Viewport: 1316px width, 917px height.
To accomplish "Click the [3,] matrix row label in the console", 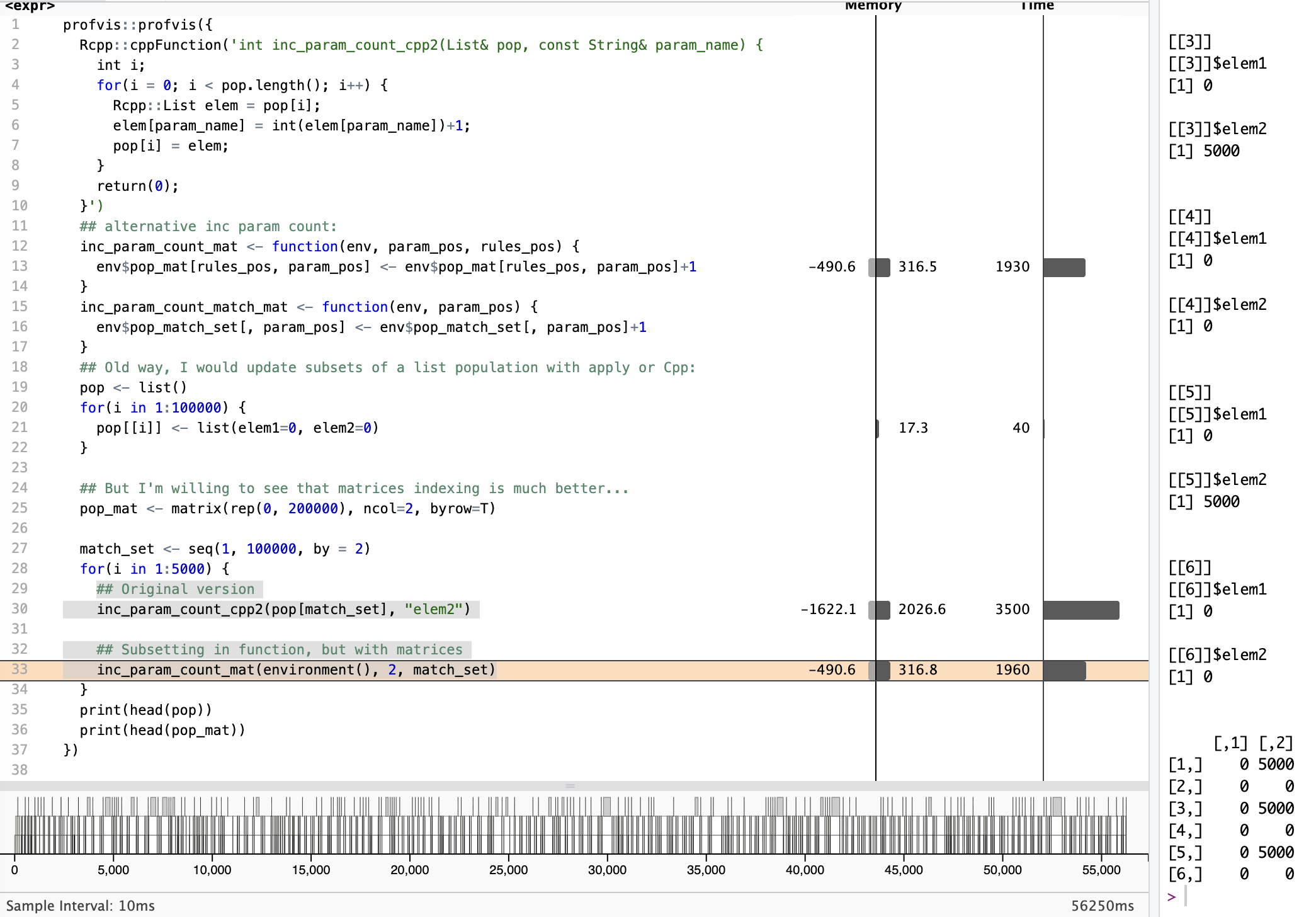I will pyautogui.click(x=1185, y=809).
